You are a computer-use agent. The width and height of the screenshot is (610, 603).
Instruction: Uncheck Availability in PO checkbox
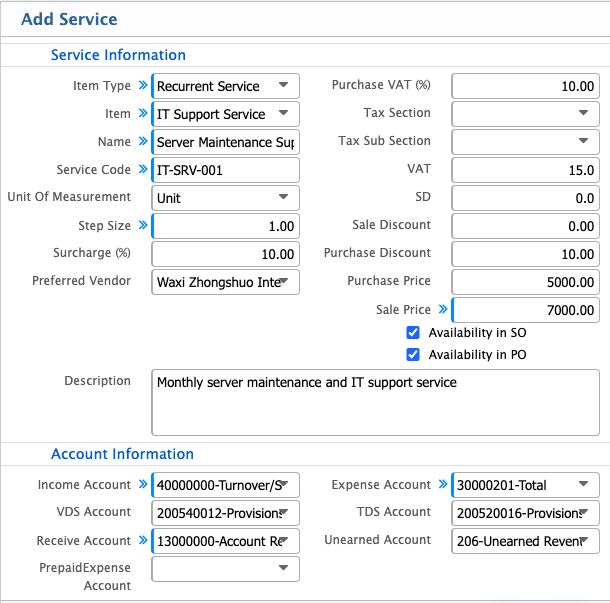point(413,354)
